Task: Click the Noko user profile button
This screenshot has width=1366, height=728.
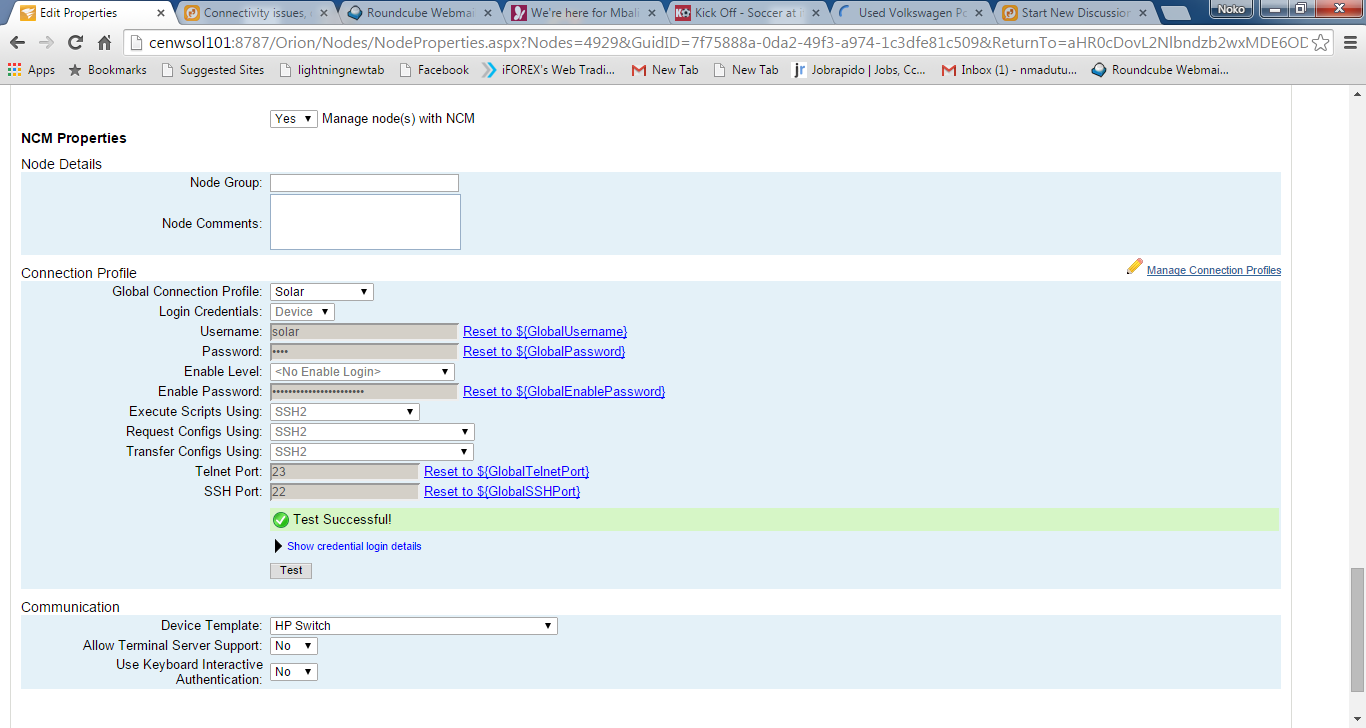Action: 1231,8
